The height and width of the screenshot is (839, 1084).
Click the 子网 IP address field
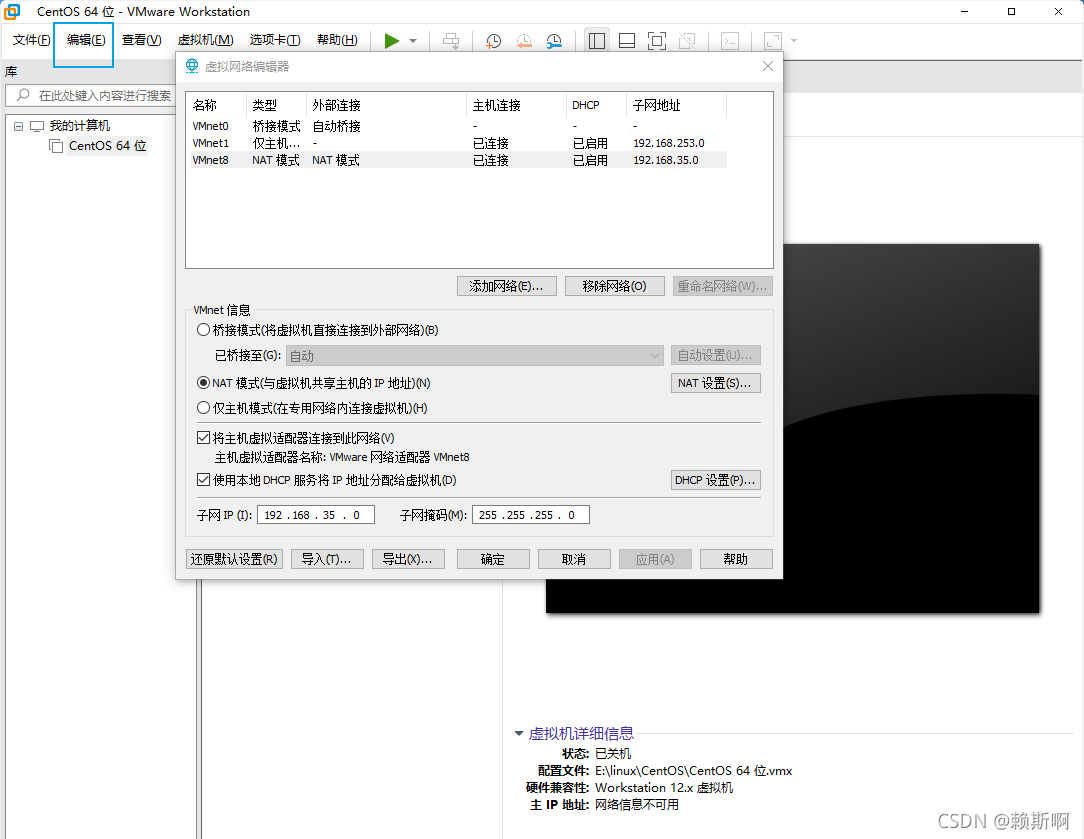point(316,515)
